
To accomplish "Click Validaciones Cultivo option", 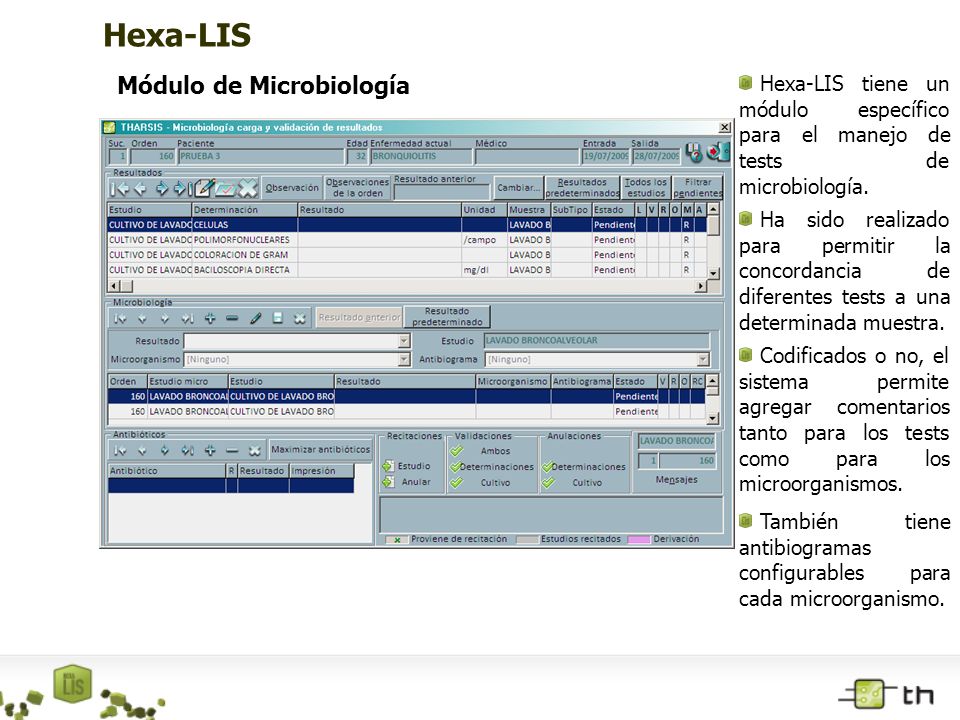I will coord(481,482).
